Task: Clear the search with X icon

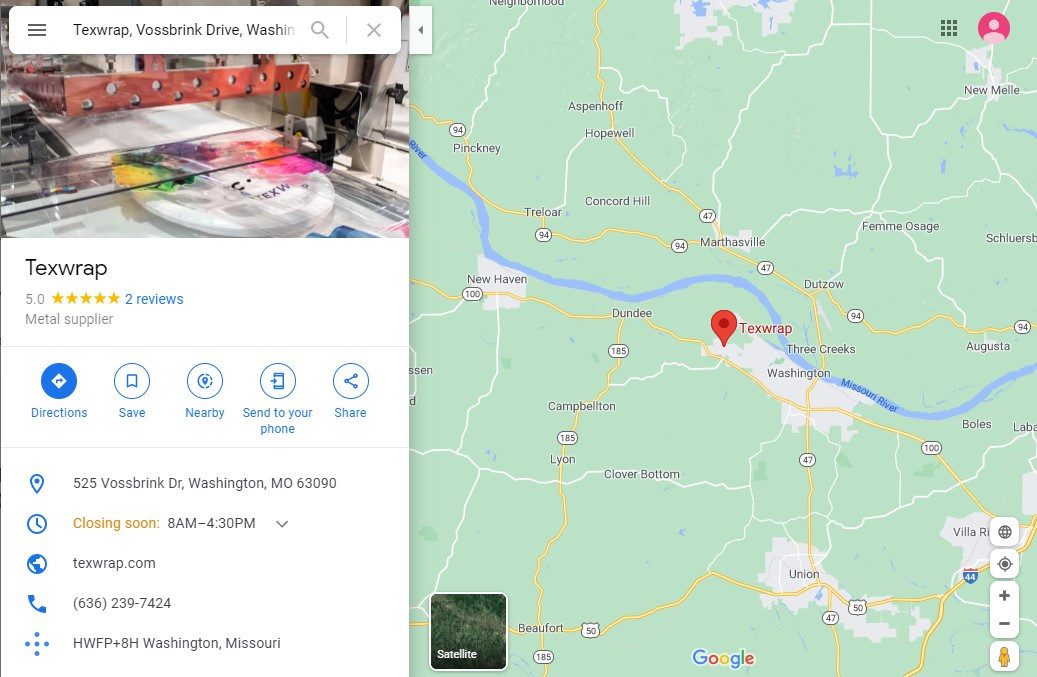Action: pos(374,30)
